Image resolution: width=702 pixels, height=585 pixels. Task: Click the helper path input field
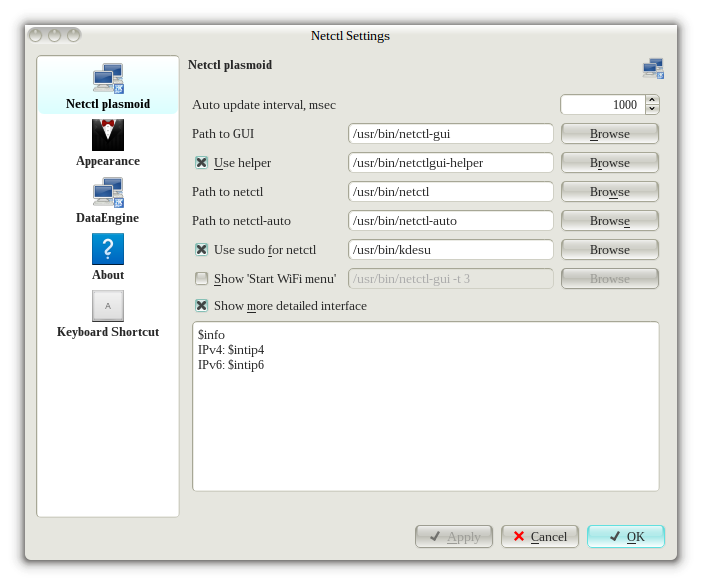(x=450, y=162)
